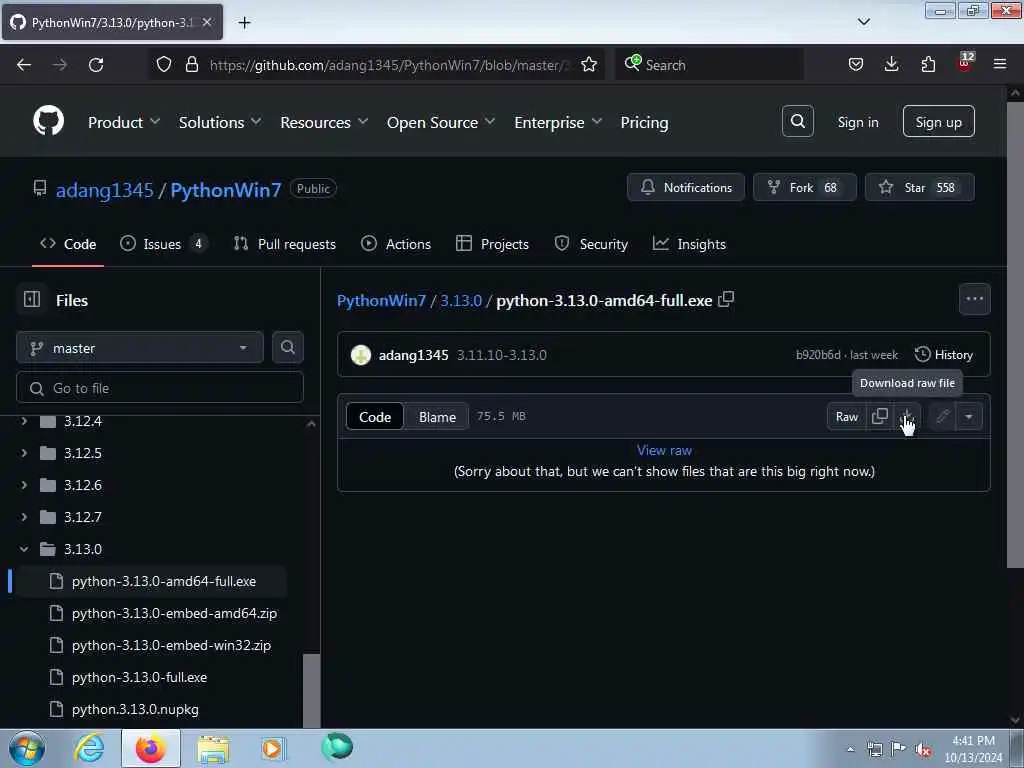The height and width of the screenshot is (768, 1024).
Task: Open the master branch dropdown
Action: coord(140,347)
